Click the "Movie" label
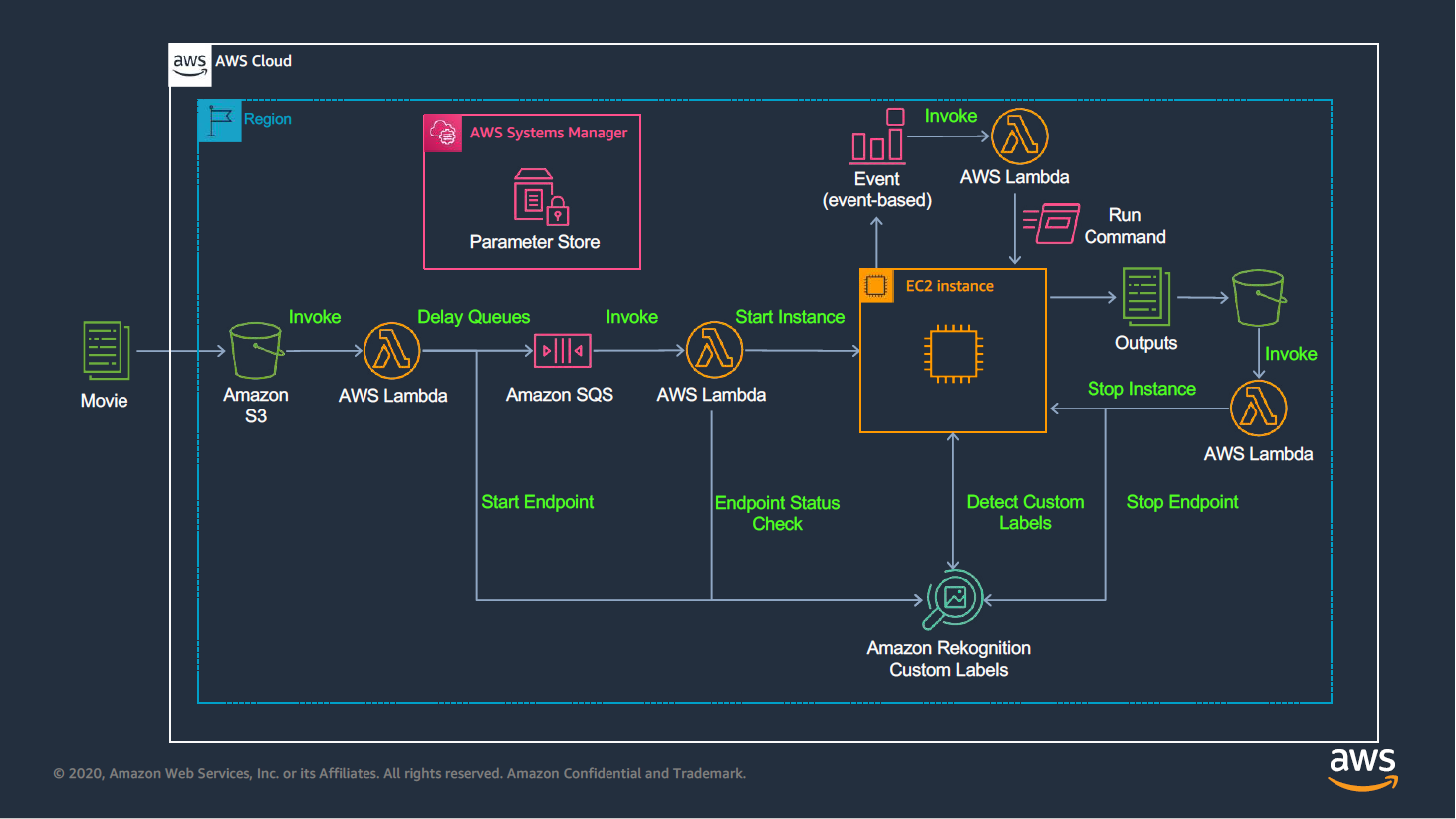The width and height of the screenshot is (1456, 819). point(105,401)
